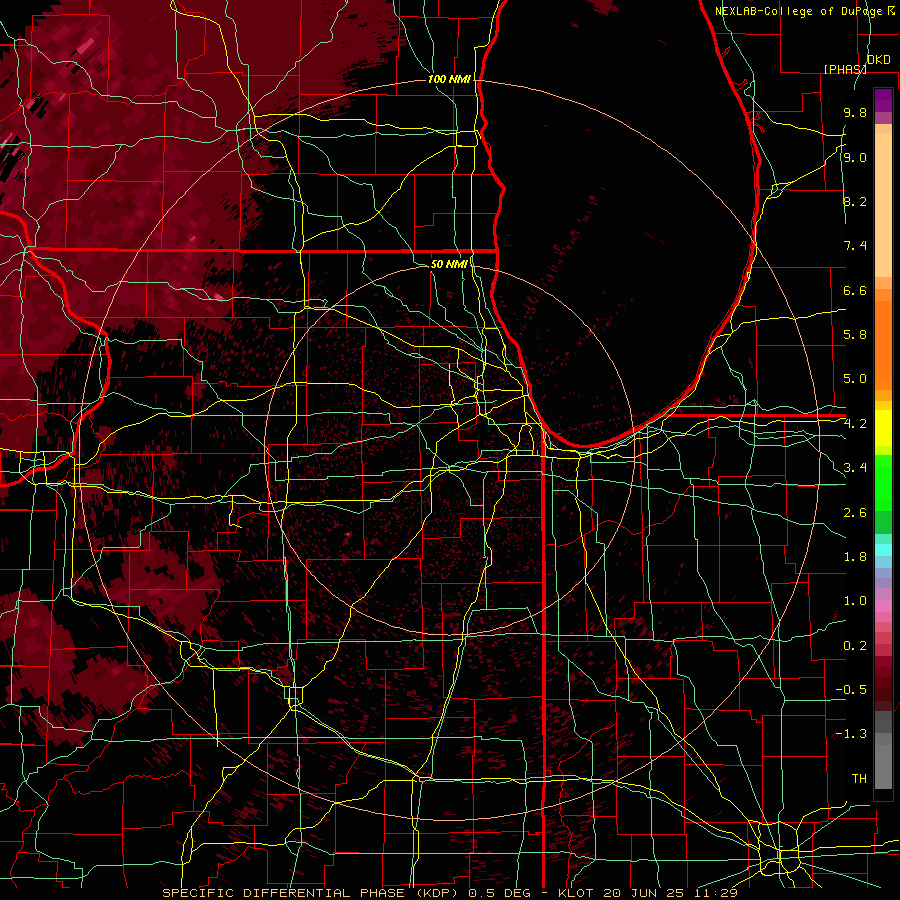Click the '5.0' color scale value
The image size is (900, 900).
coord(855,379)
